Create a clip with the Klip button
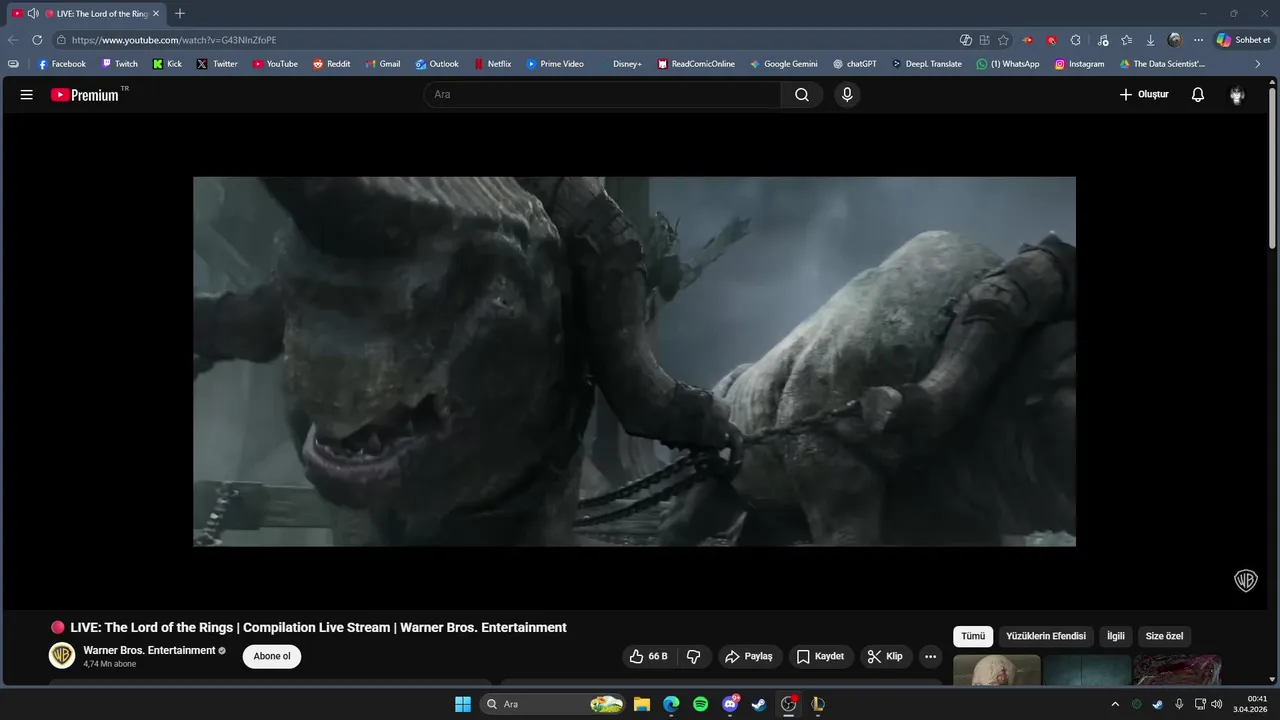The width and height of the screenshot is (1280, 720). coord(886,657)
